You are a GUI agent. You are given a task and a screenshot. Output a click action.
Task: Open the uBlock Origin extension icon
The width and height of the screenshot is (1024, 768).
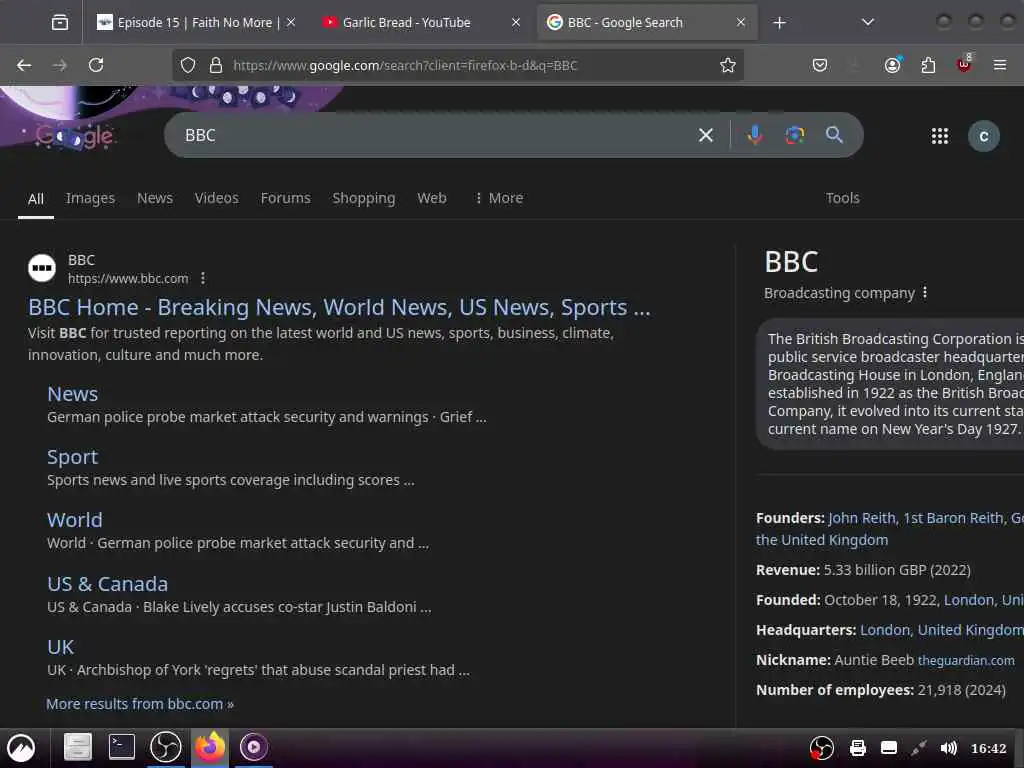point(964,64)
